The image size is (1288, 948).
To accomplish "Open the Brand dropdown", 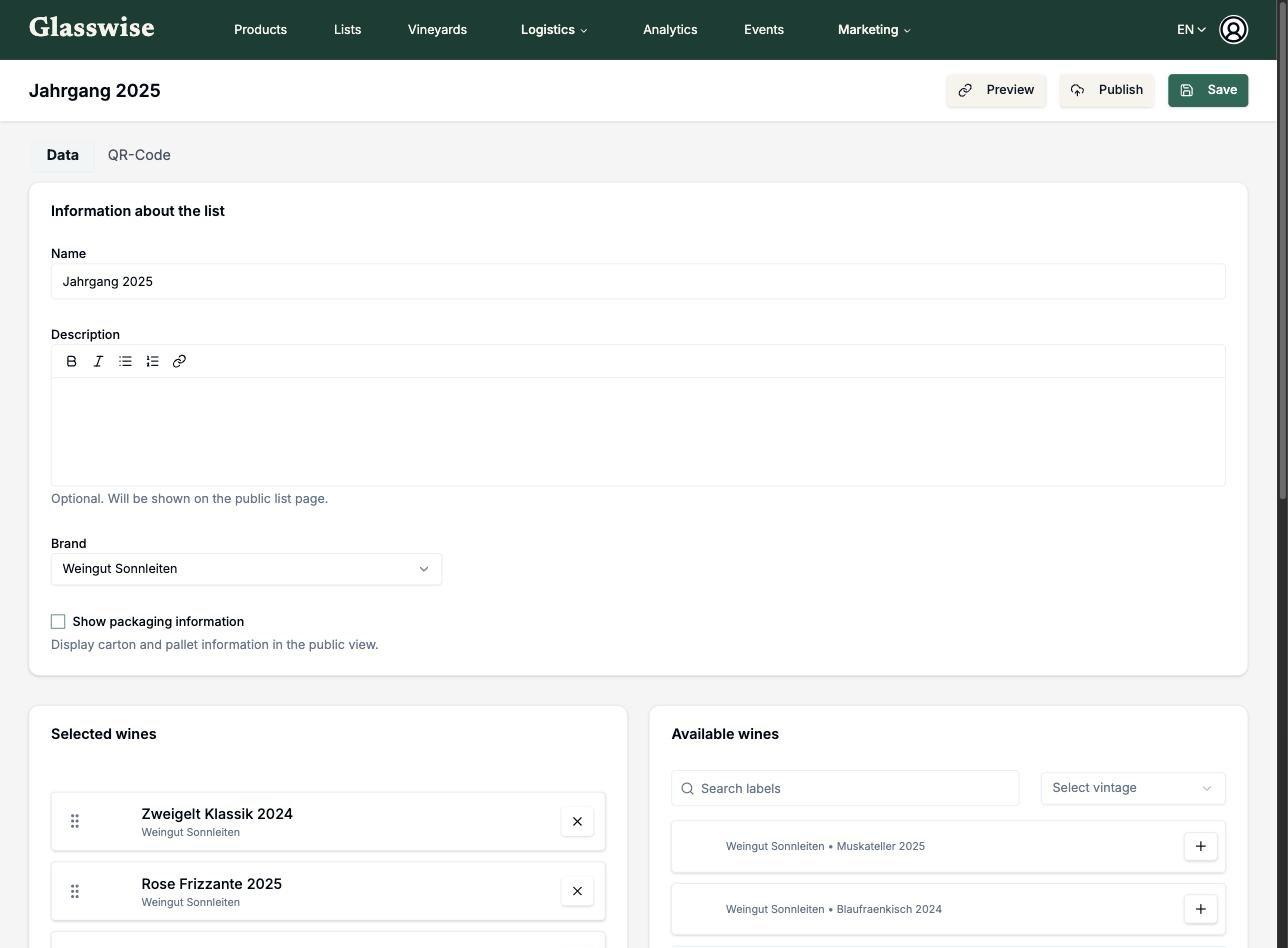I will 246,569.
